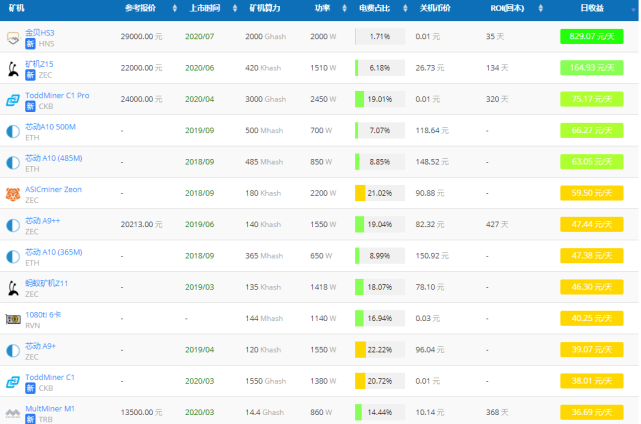641x424 pixels.
Task: Click the 1080ti 6卡 GPU card icon
Action: [x=13, y=319]
